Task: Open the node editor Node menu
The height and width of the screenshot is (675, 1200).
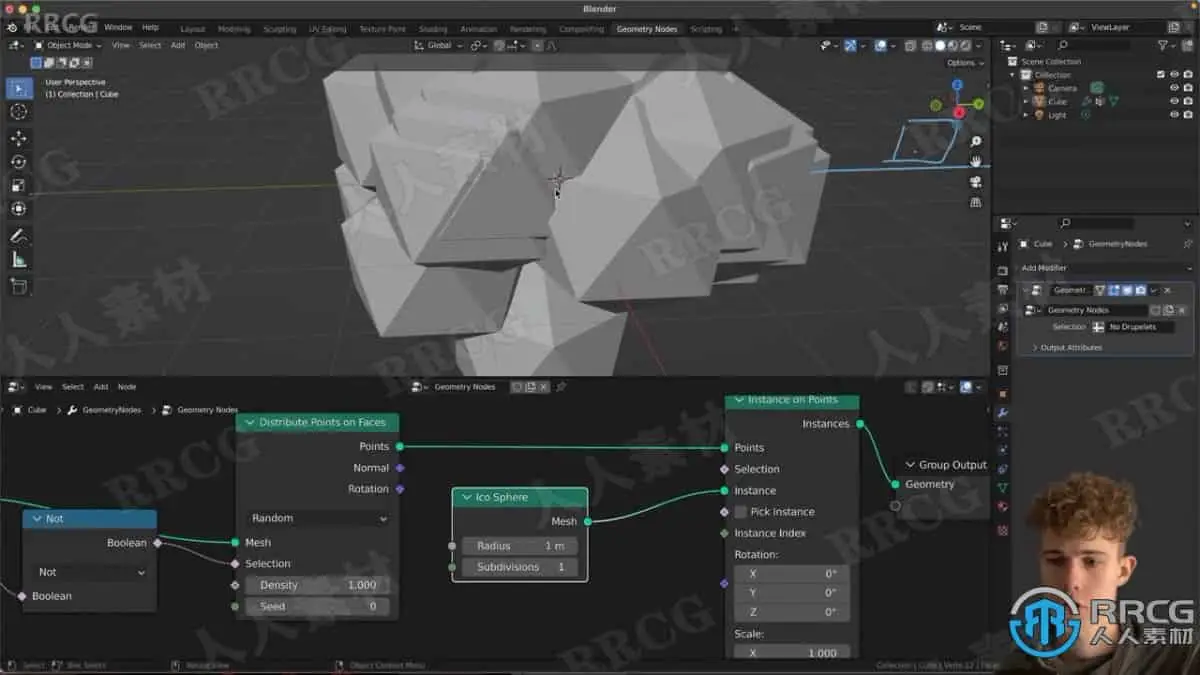Action: (x=127, y=387)
